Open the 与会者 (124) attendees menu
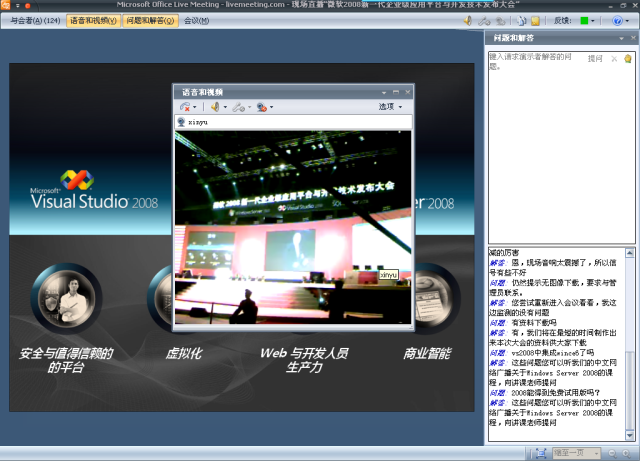The image size is (640, 461). coord(34,20)
